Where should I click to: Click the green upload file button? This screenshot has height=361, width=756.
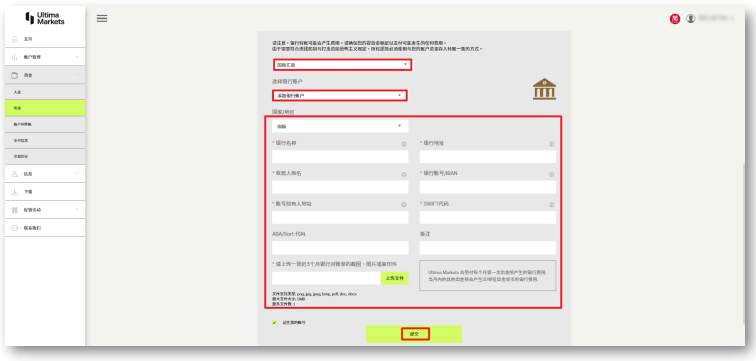click(x=394, y=278)
